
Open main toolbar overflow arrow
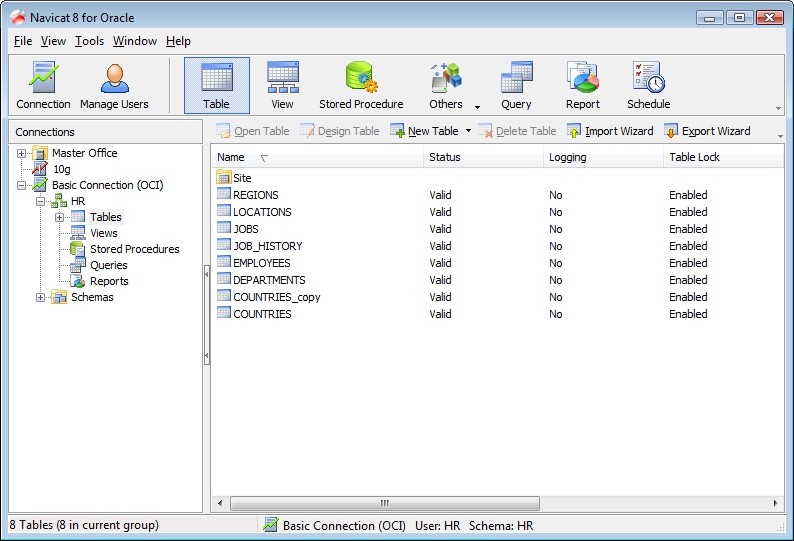click(778, 108)
